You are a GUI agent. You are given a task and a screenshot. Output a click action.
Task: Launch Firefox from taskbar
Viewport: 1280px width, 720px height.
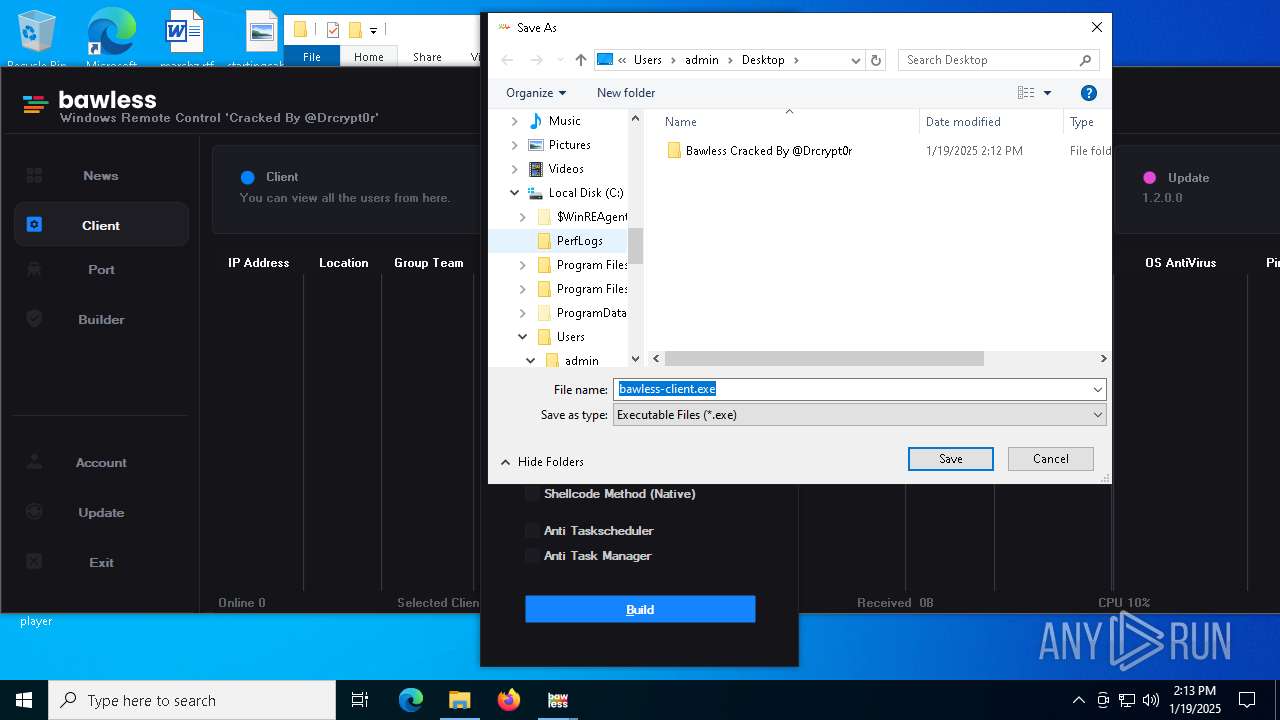click(x=509, y=700)
